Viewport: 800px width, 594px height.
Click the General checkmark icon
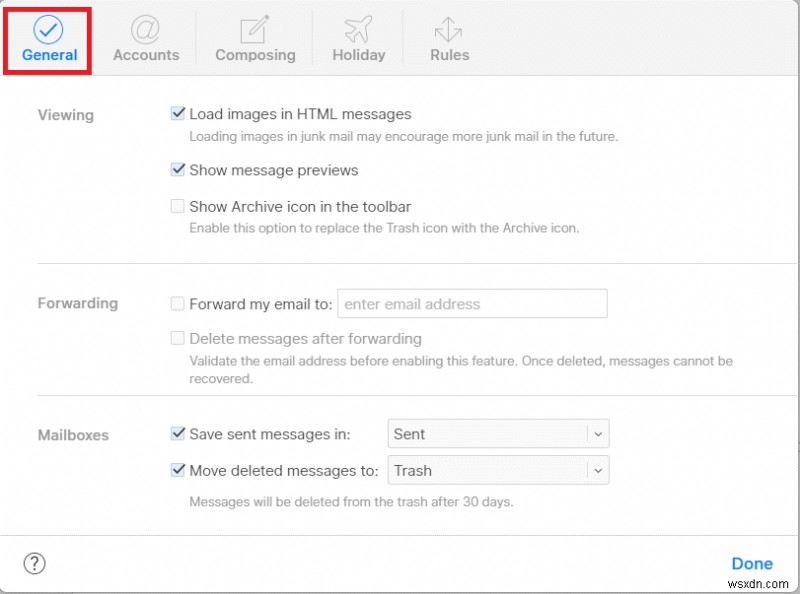click(x=47, y=29)
